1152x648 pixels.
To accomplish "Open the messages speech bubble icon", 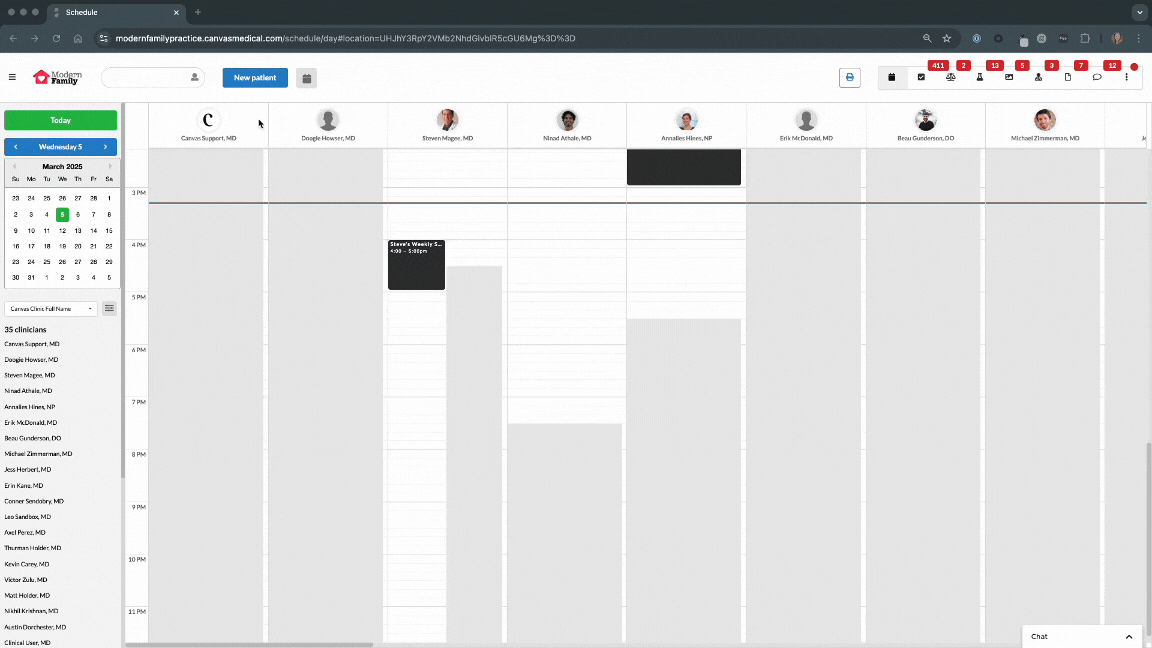I will pyautogui.click(x=1097, y=77).
